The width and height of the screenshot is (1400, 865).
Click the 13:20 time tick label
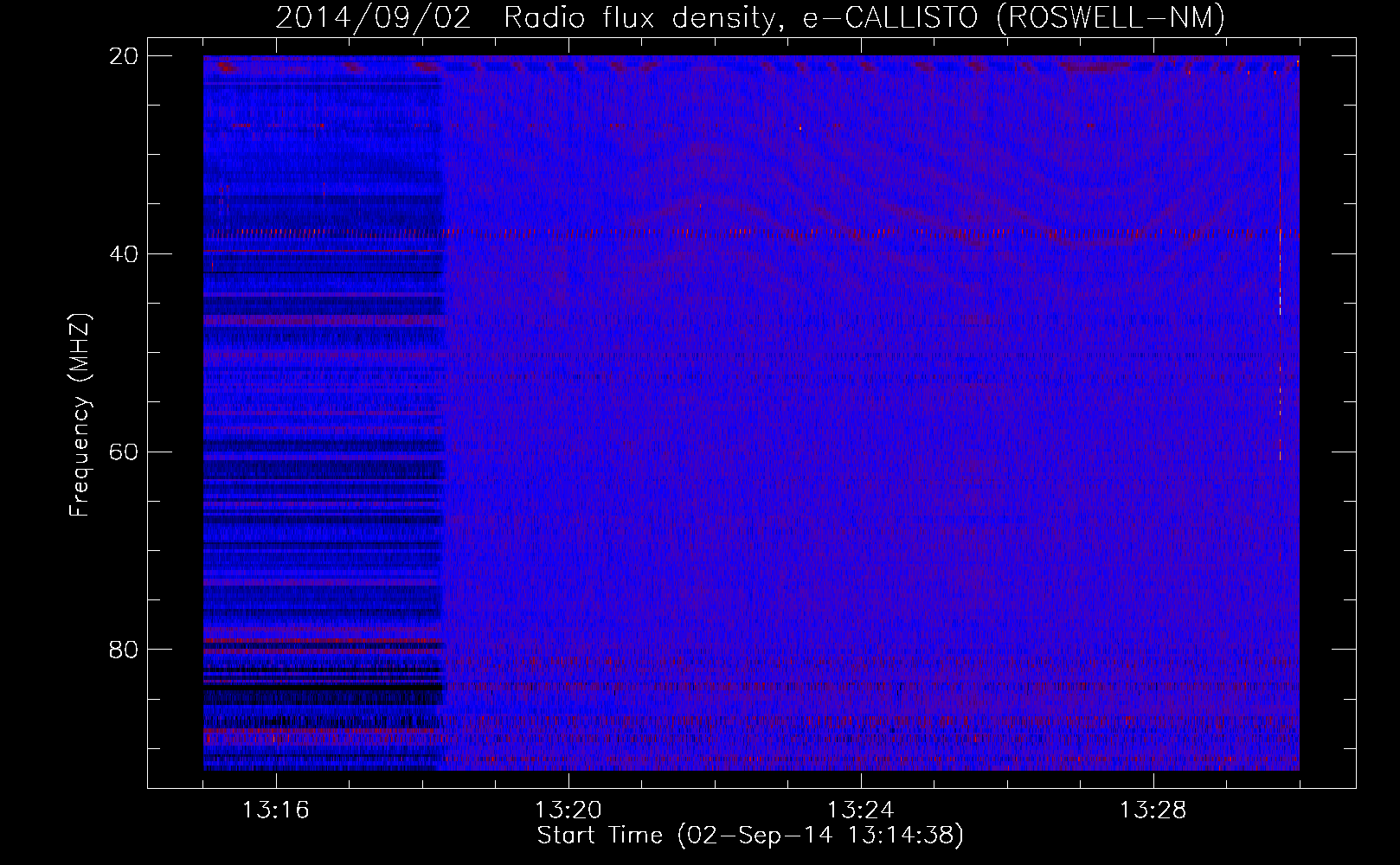point(568,811)
